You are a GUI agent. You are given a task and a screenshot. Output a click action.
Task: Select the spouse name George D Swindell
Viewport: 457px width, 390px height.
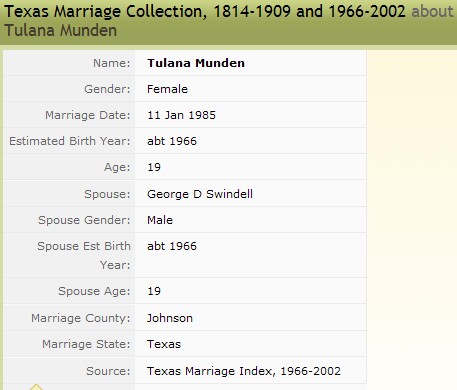(200, 194)
